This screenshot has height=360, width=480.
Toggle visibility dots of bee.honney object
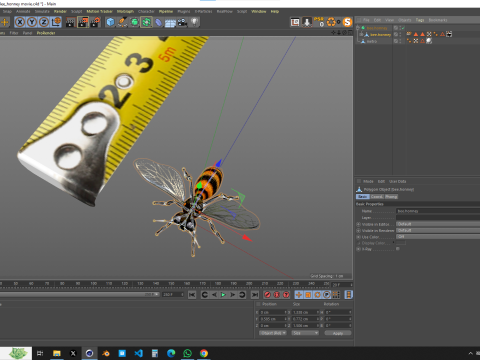400,35
